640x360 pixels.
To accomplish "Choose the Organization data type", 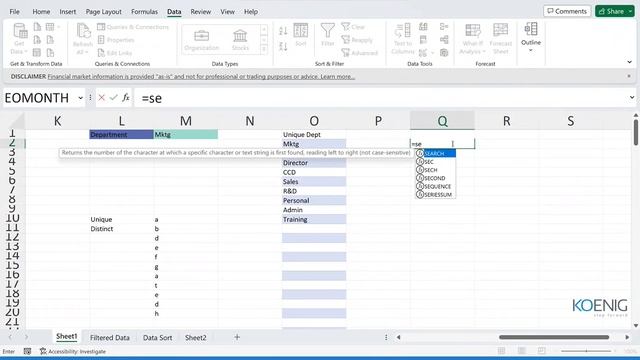I will 202,40.
